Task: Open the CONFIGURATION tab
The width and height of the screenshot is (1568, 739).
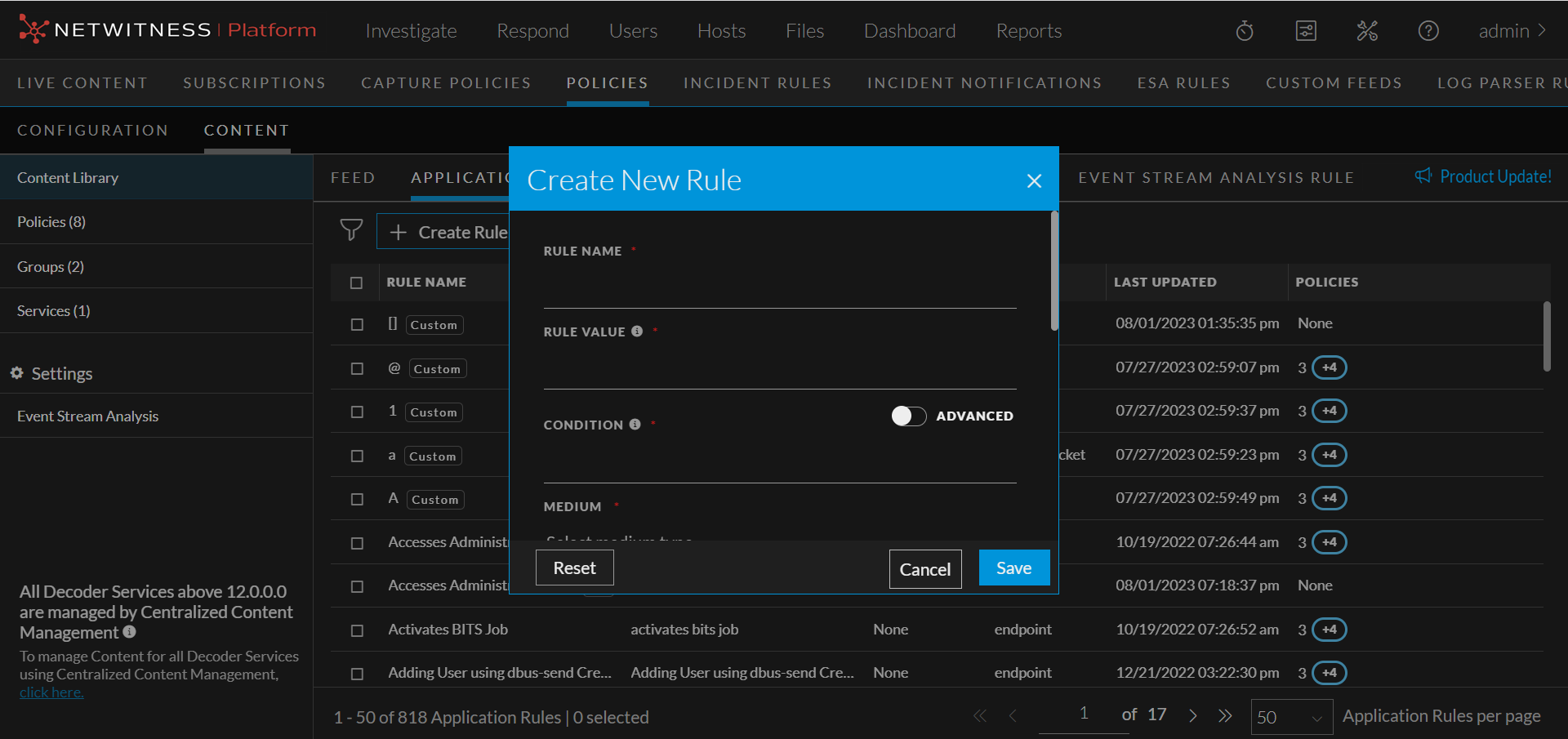Action: coord(93,131)
